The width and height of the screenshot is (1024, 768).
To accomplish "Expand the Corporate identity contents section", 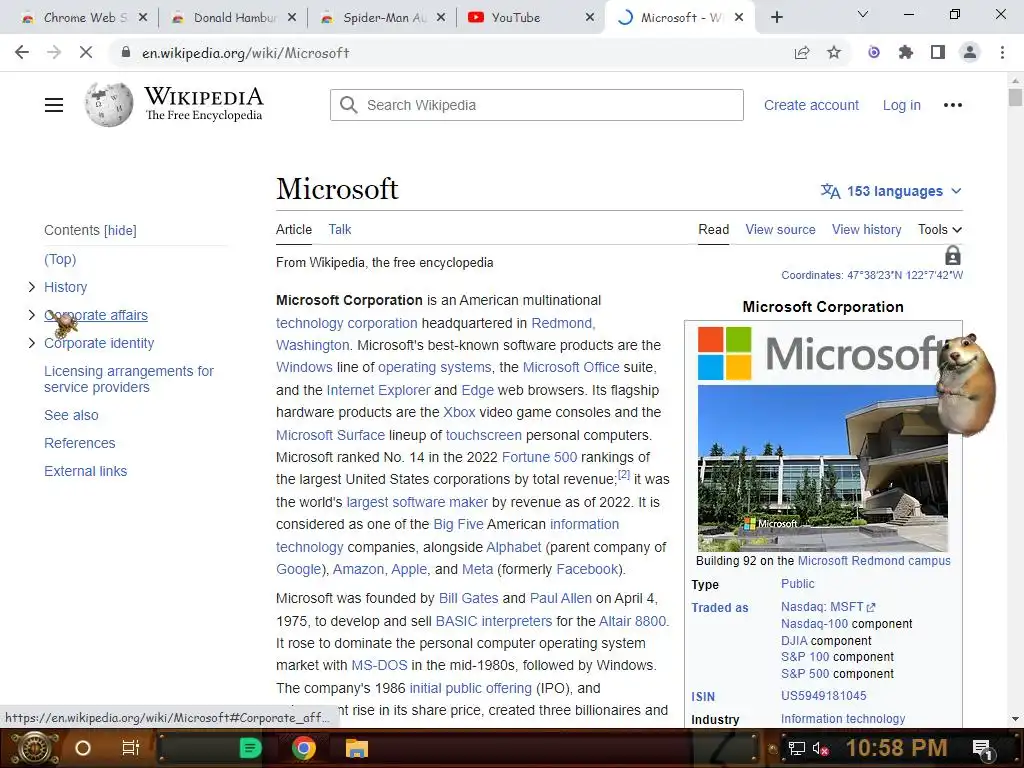I will 31,343.
